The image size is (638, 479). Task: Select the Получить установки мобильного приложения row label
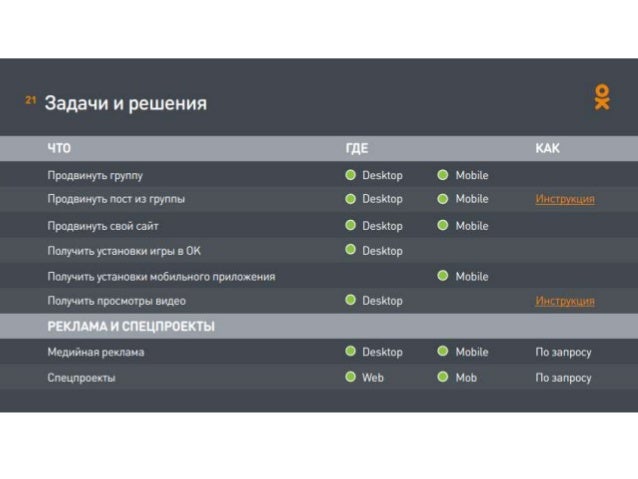tap(161, 276)
